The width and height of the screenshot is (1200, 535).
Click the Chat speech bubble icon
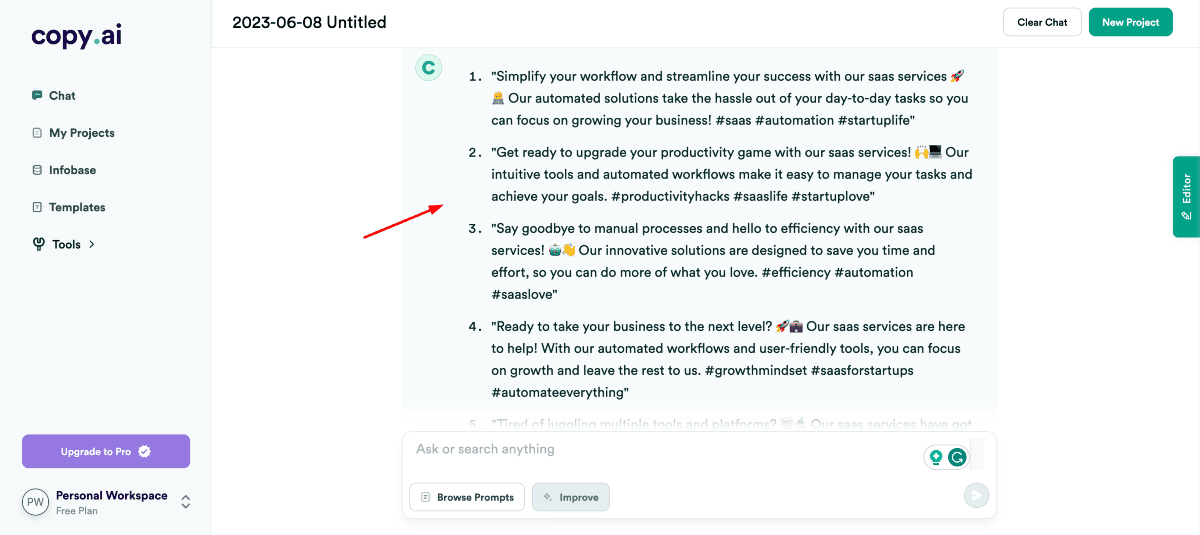37,96
